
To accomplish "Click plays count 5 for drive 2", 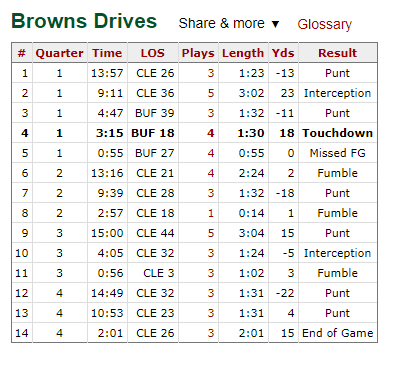I will [x=211, y=93].
